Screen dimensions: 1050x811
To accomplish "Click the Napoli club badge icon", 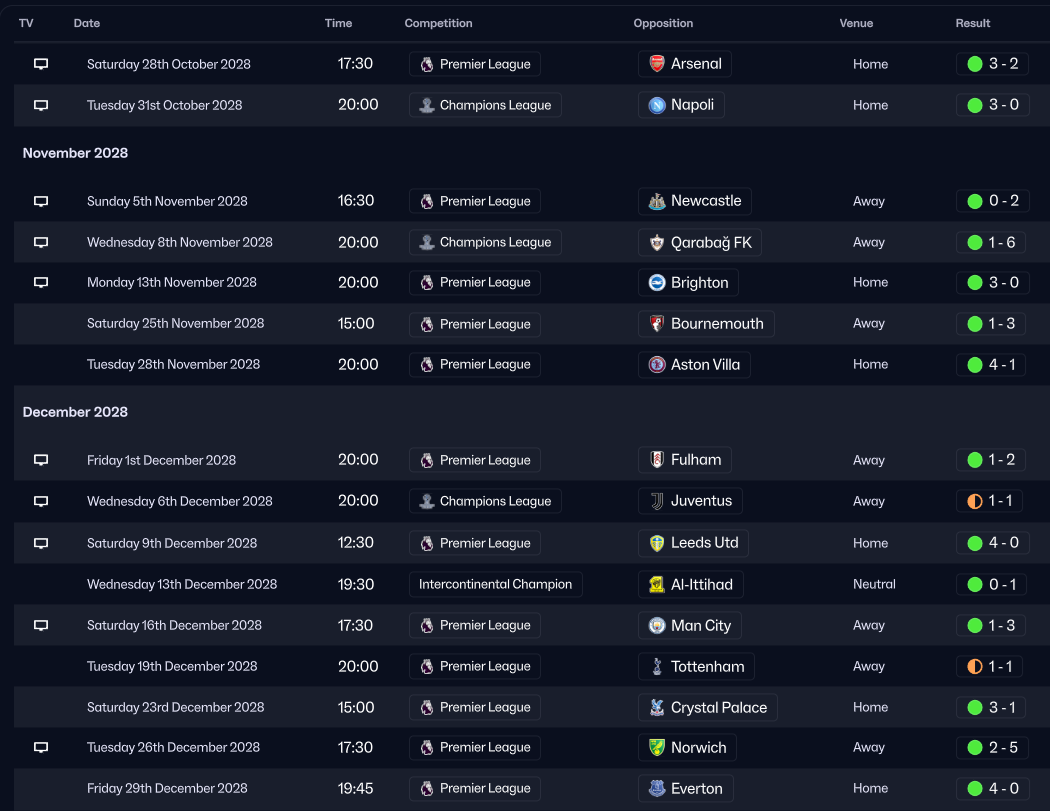I will (657, 105).
